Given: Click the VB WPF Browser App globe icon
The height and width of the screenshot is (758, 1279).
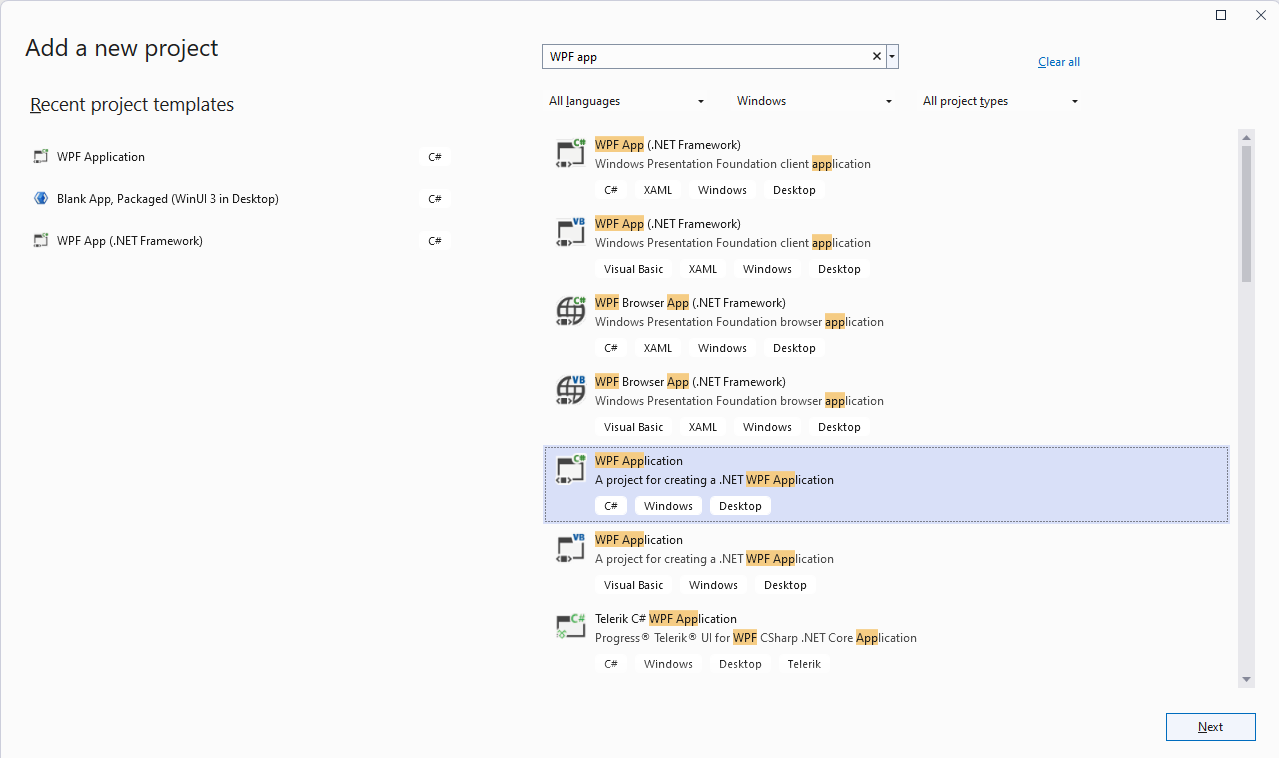Looking at the screenshot, I should pyautogui.click(x=569, y=389).
